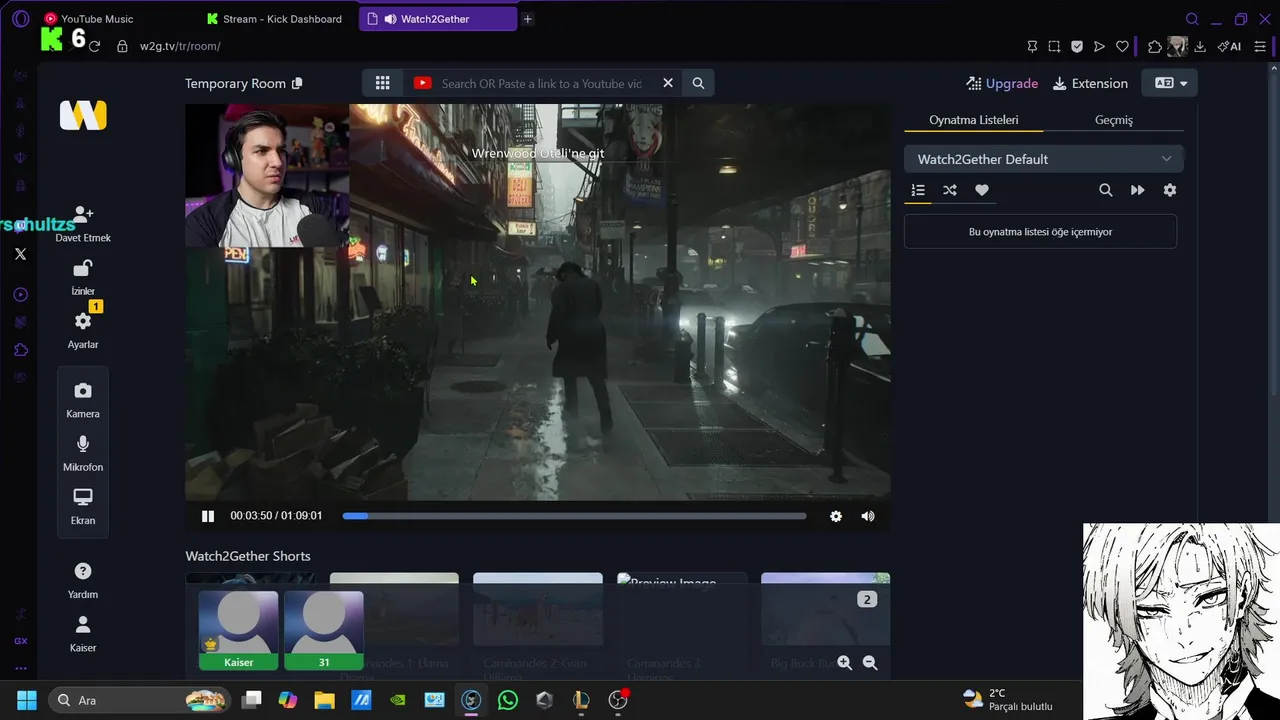Open the Kaiser user profile in sidebar

click(83, 633)
